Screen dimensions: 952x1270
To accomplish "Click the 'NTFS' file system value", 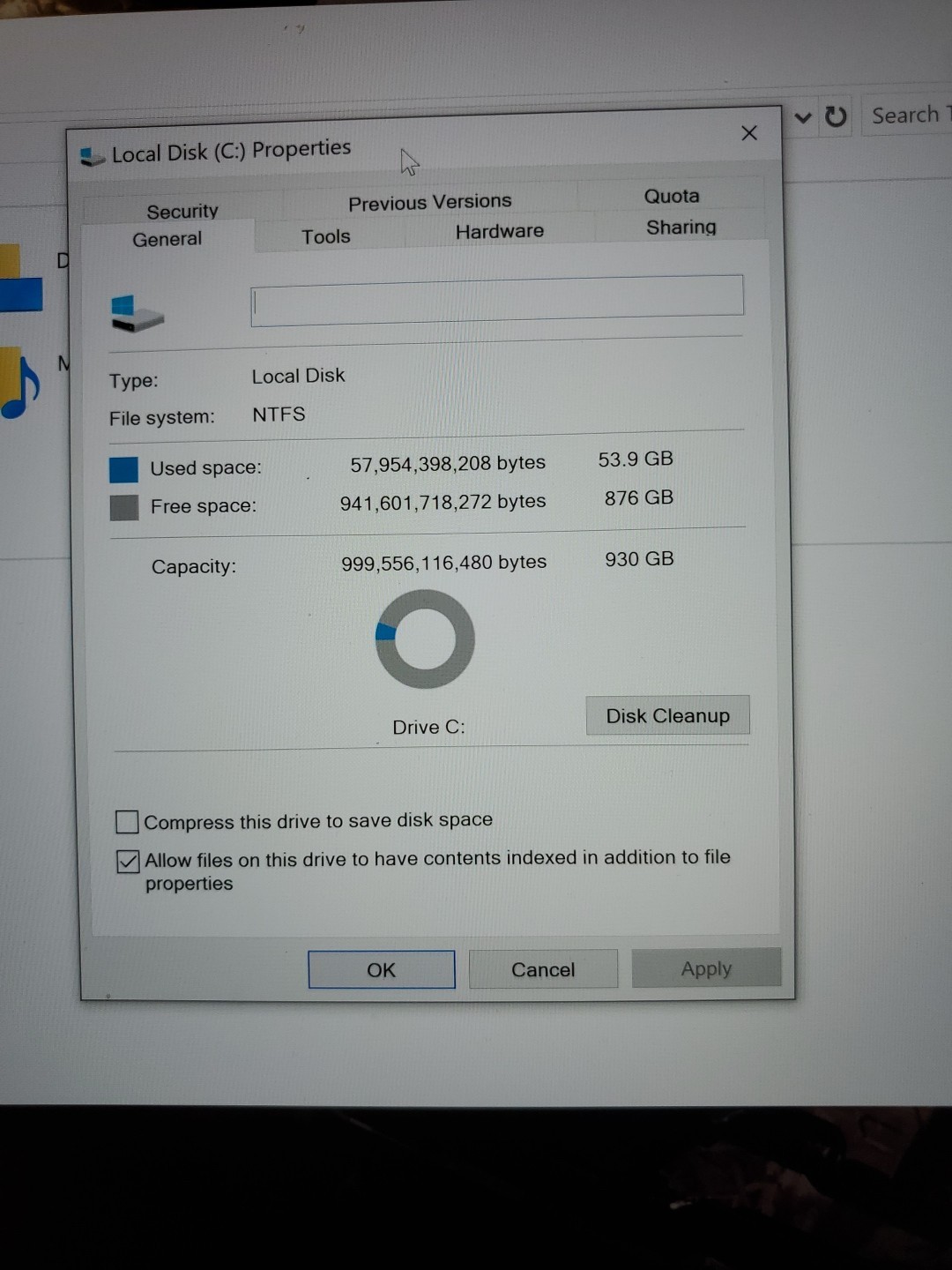I will coord(279,415).
